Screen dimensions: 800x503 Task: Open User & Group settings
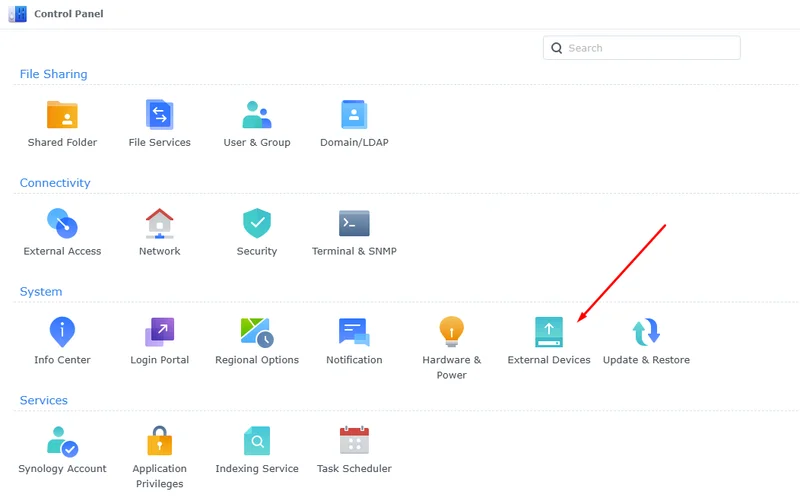click(x=257, y=115)
